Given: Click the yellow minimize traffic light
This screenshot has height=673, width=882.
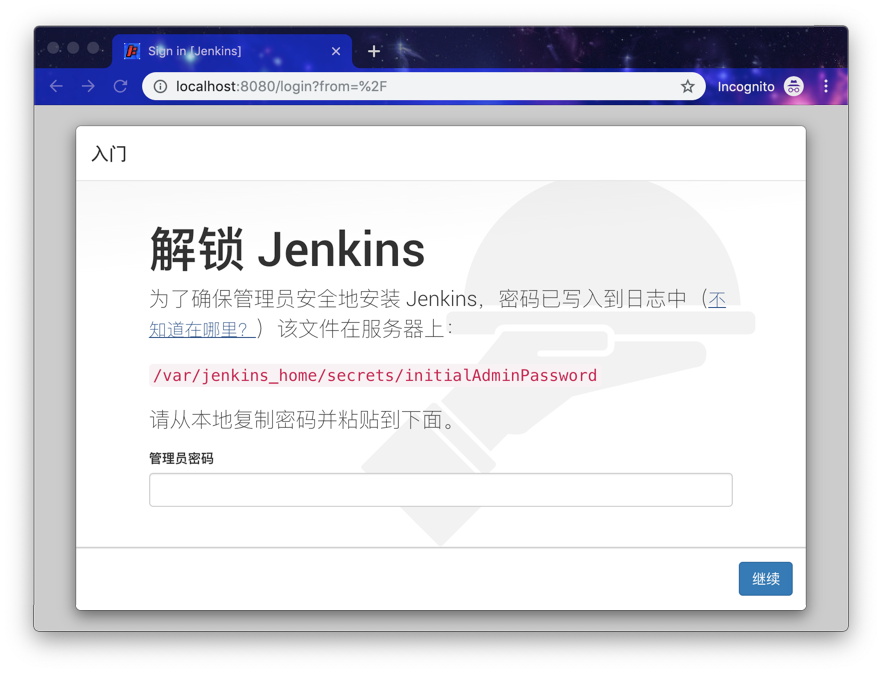Looking at the screenshot, I should (72, 47).
